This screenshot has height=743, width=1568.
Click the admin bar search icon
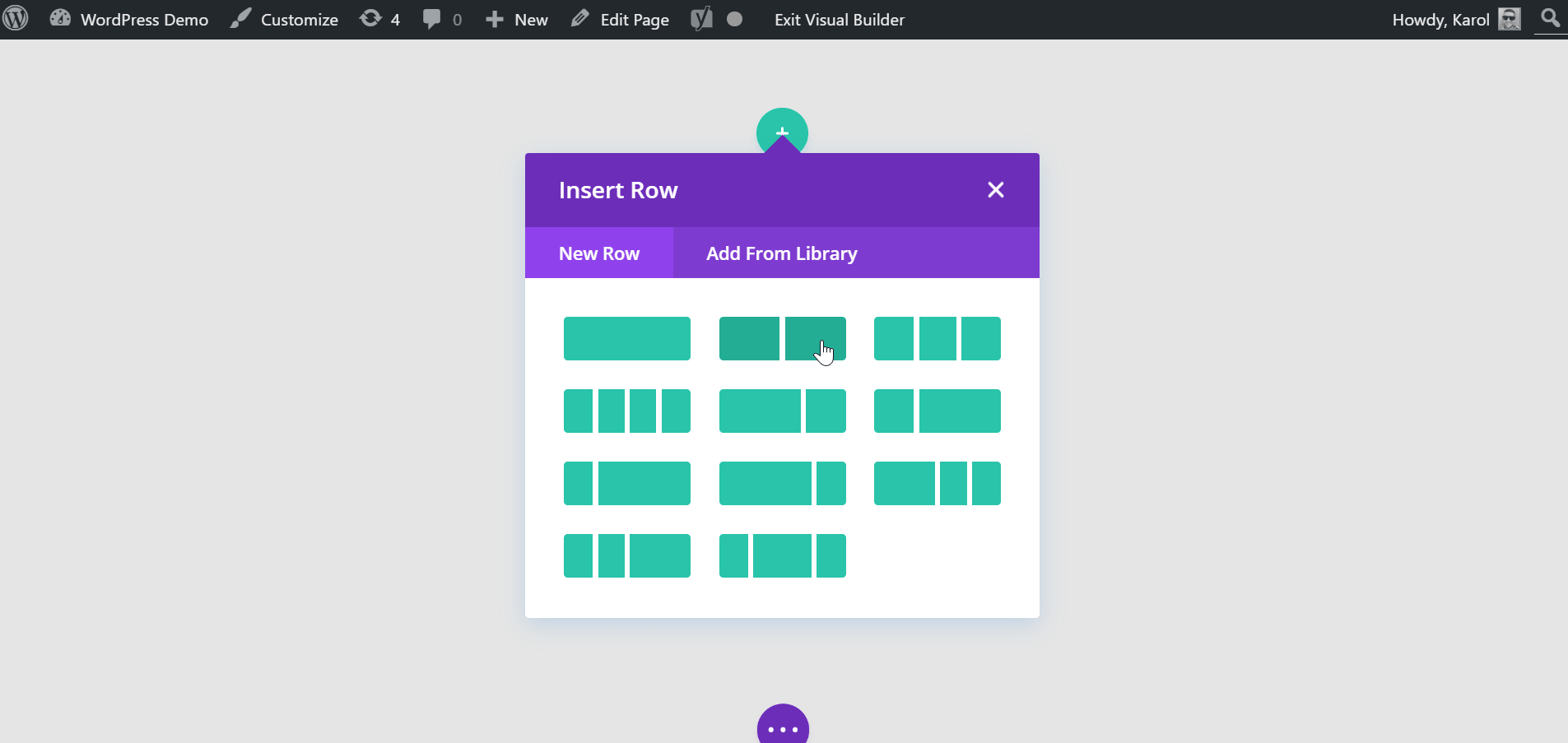click(x=1550, y=18)
